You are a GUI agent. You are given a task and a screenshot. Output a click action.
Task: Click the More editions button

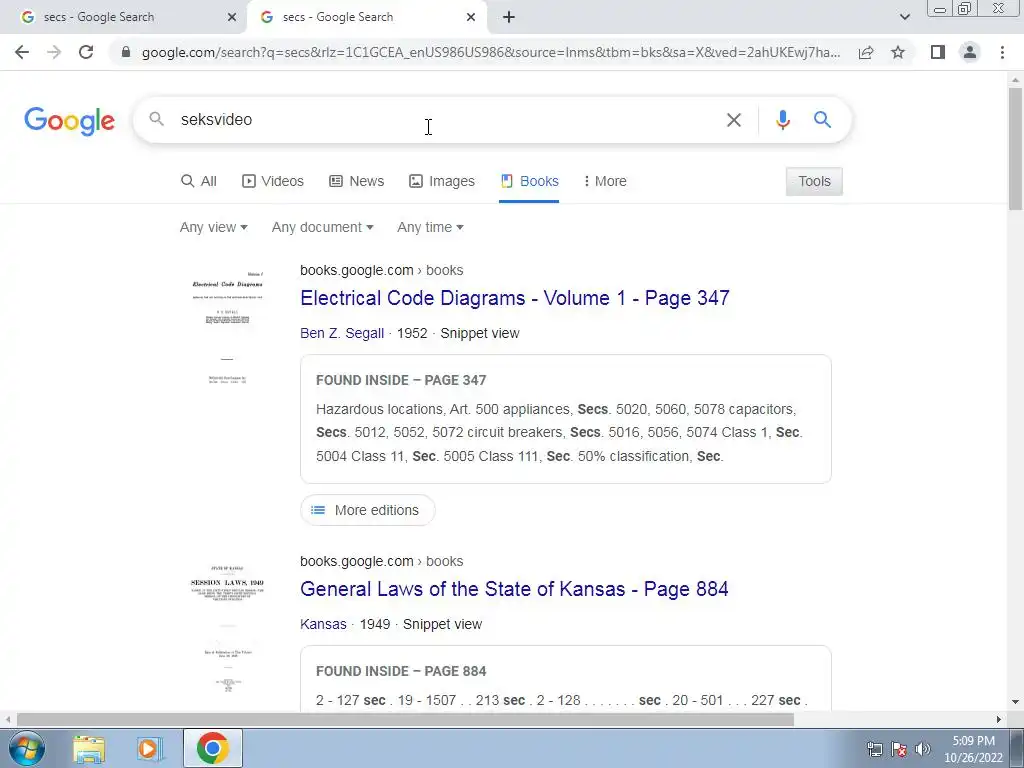[x=368, y=510]
